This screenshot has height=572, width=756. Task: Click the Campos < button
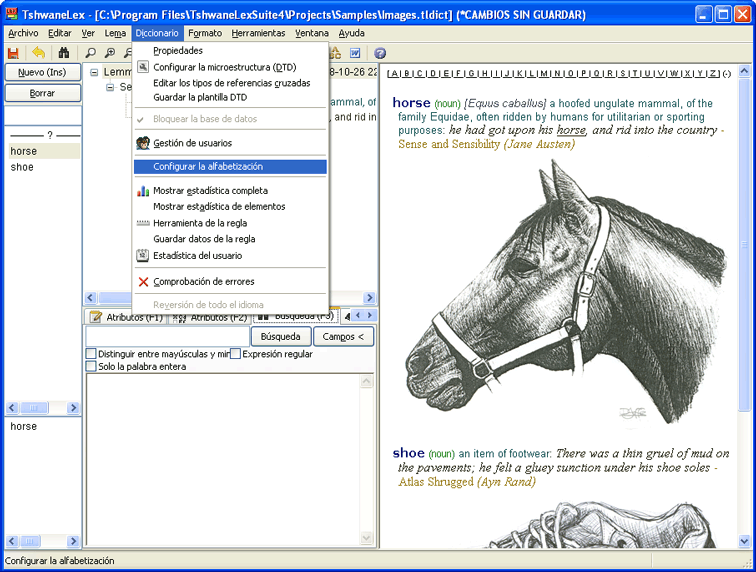point(343,337)
